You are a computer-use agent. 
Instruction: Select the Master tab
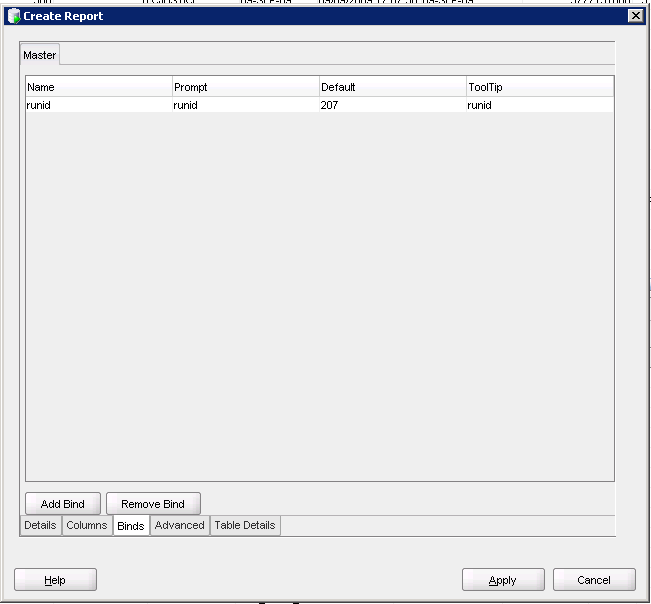(40, 55)
